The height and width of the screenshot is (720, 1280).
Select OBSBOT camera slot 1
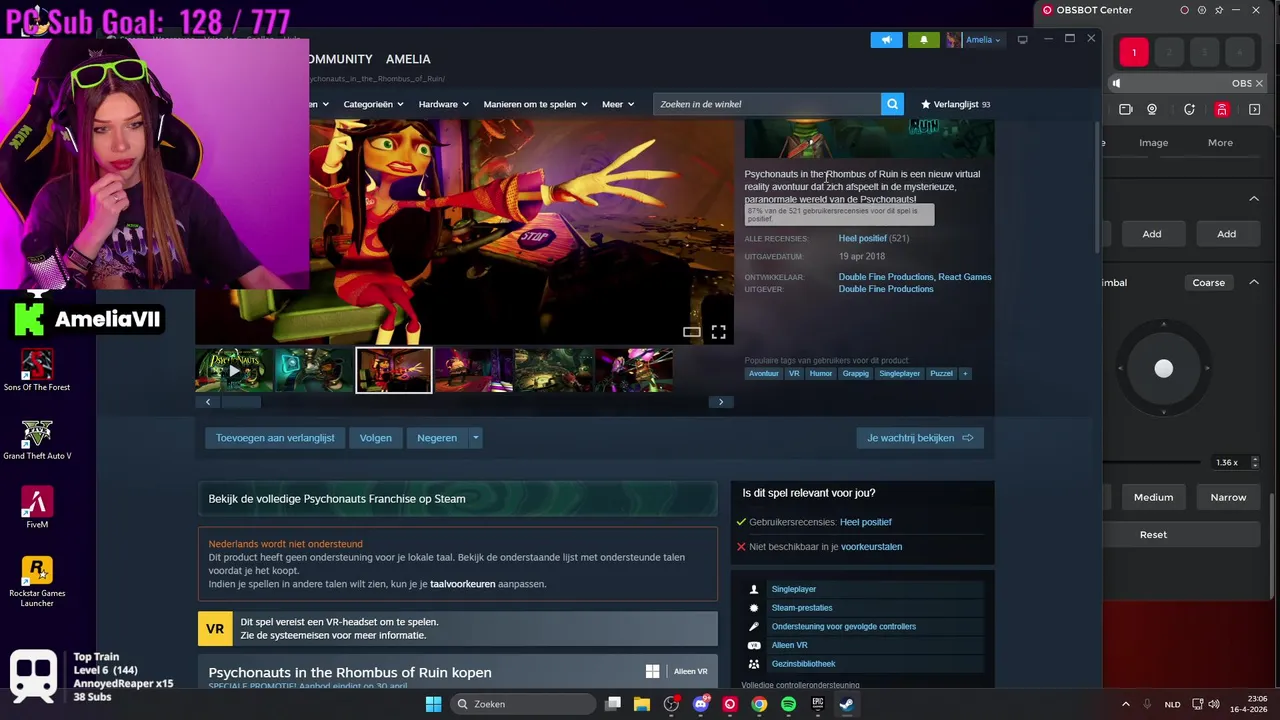tap(1134, 52)
